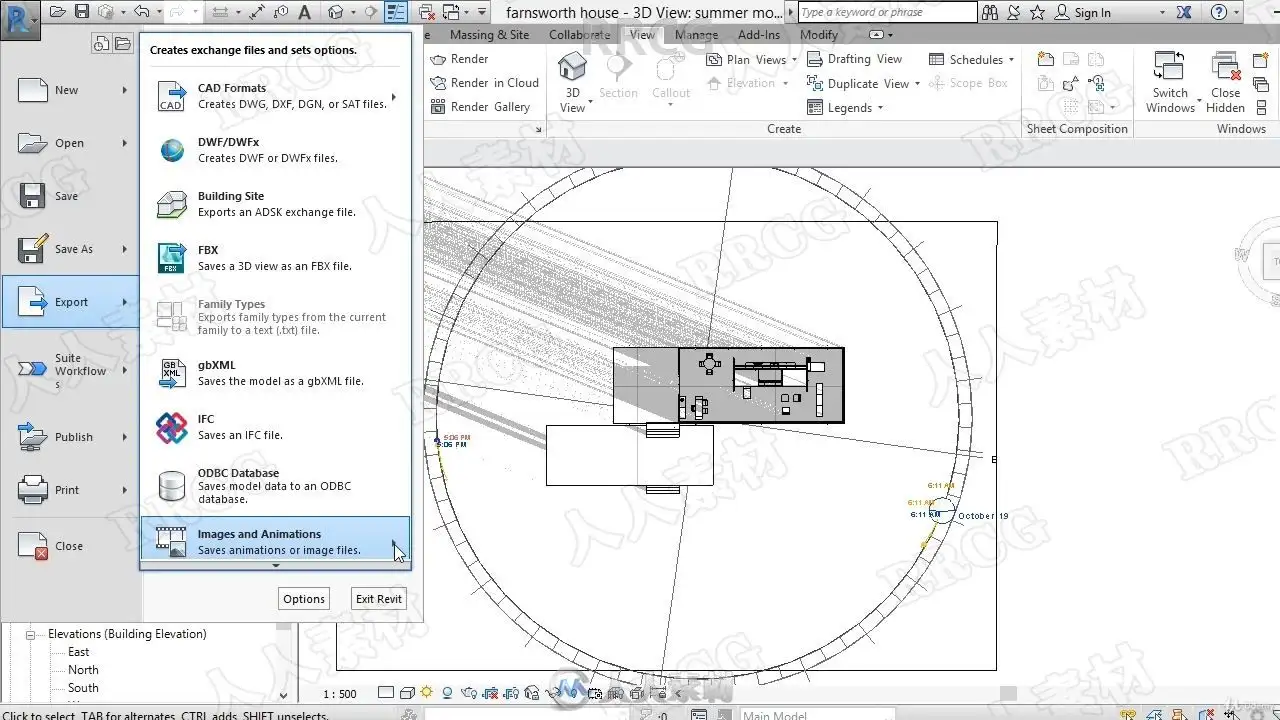Image resolution: width=1280 pixels, height=720 pixels.
Task: Select the North elevation in project browser
Action: pyautogui.click(x=83, y=670)
